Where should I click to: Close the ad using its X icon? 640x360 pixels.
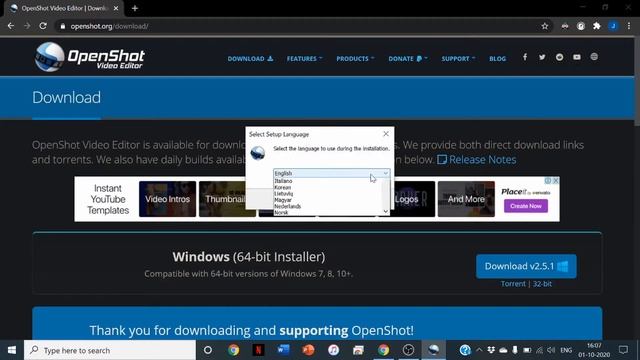point(556,180)
